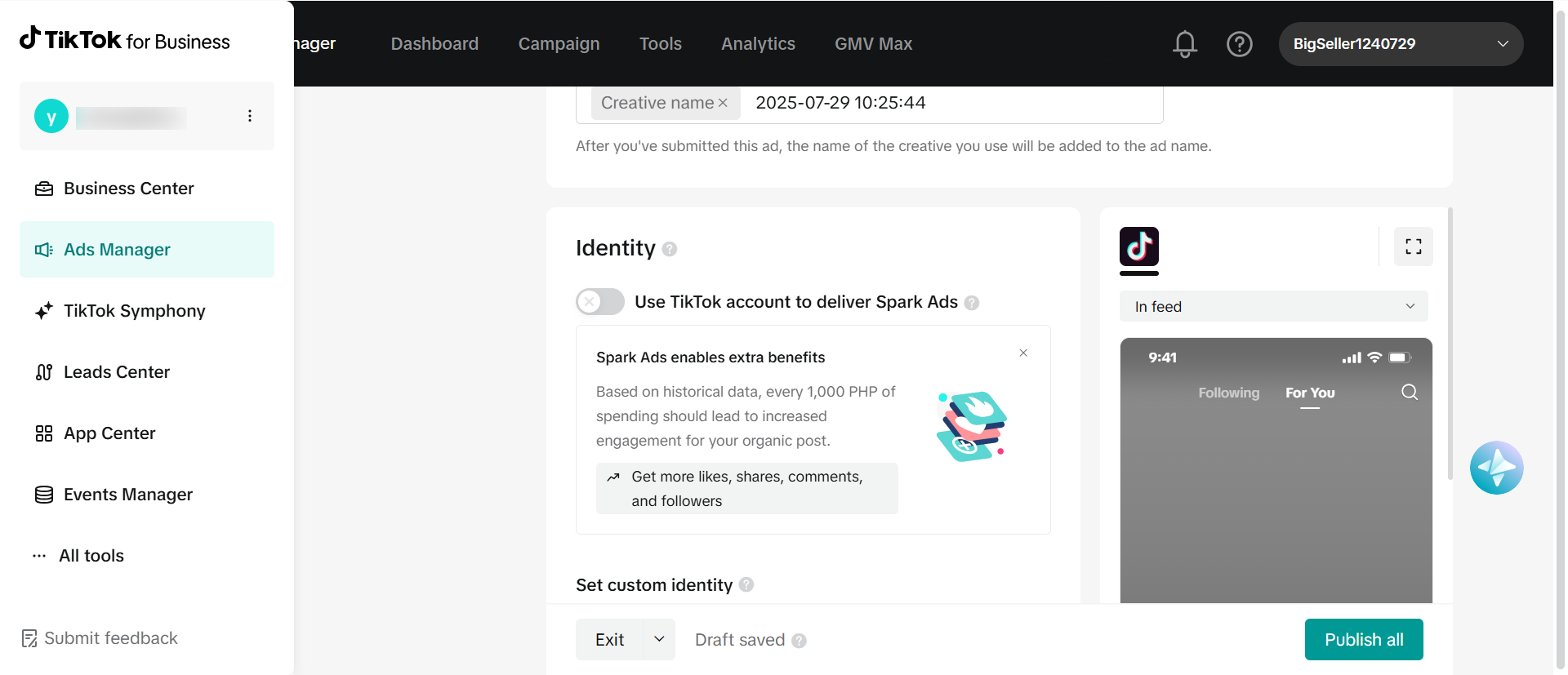Viewport: 1568px width, 675px height.
Task: Click the Spark Ads toggle info icon
Action: pos(972,303)
